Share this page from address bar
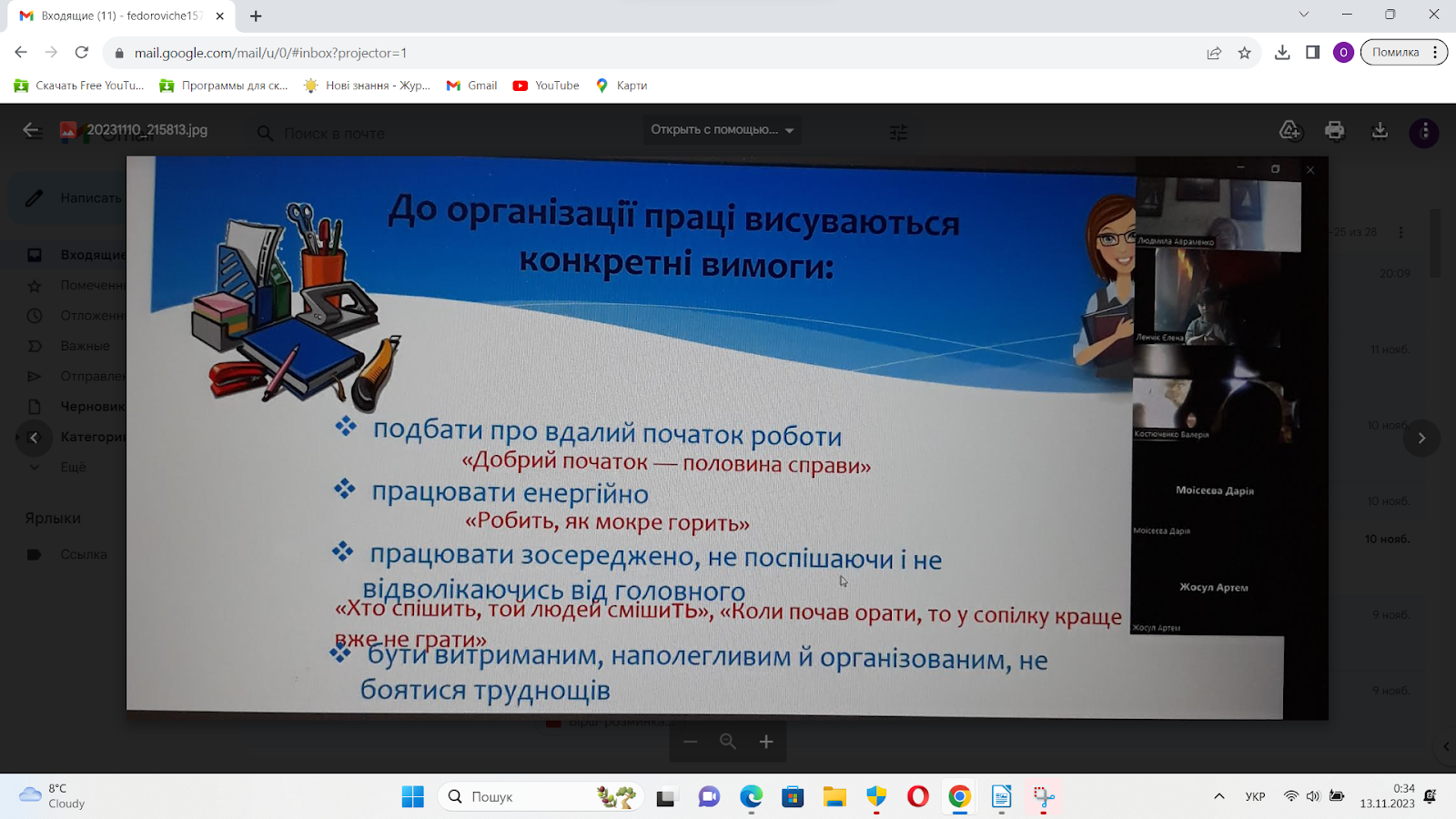Viewport: 1456px width, 819px height. coord(1214,53)
